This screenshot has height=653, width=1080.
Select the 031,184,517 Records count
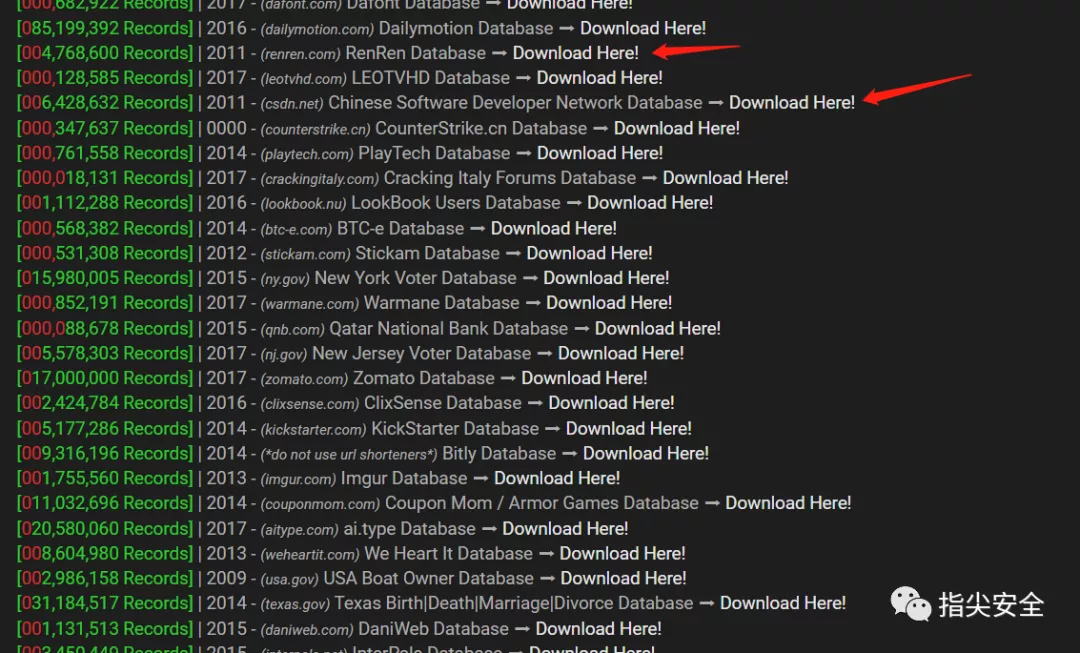click(105, 603)
